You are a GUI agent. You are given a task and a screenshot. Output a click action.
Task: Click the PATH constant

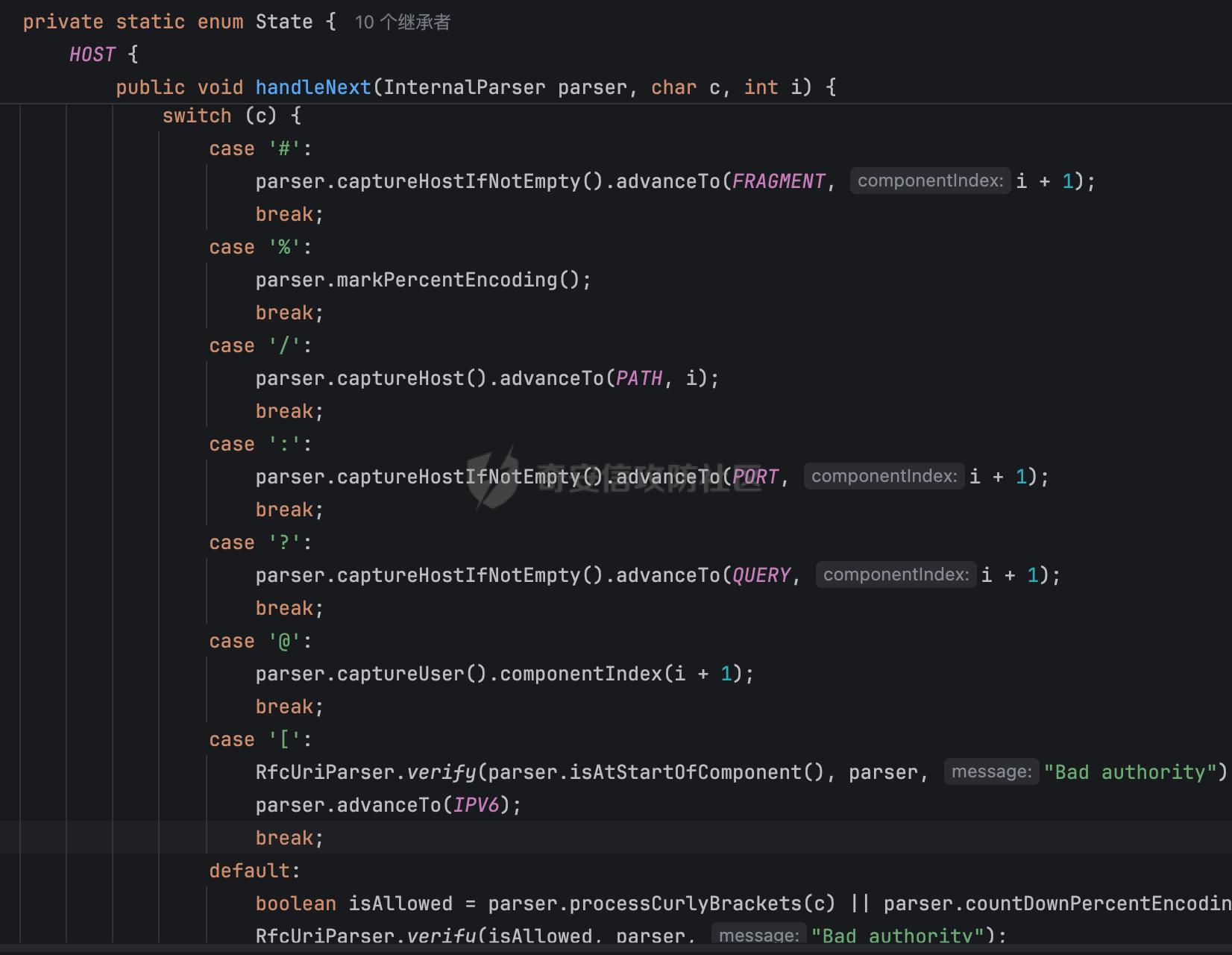pos(639,378)
